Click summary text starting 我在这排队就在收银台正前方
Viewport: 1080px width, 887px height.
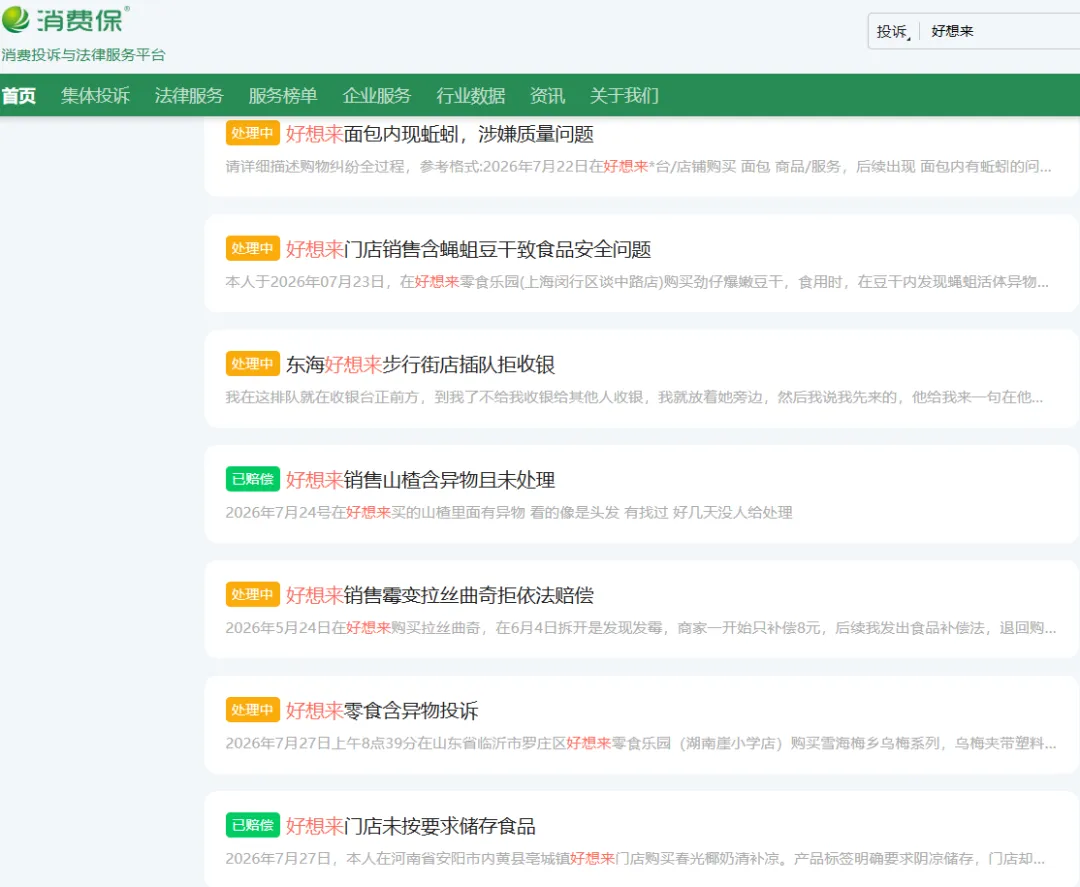(634, 397)
